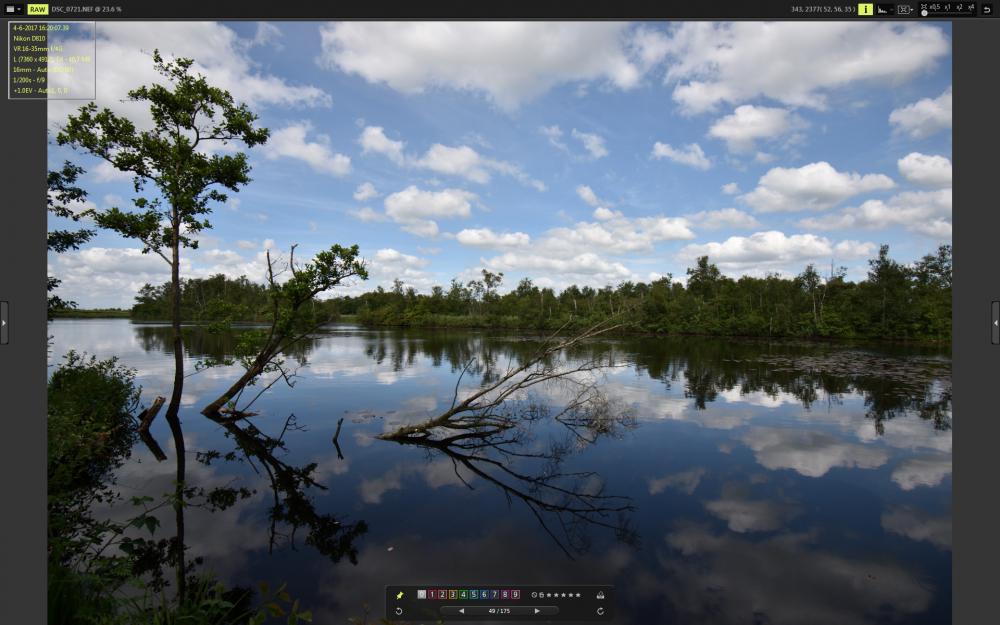Rotate image clockwise
Image resolution: width=1000 pixels, height=625 pixels.
pos(600,611)
